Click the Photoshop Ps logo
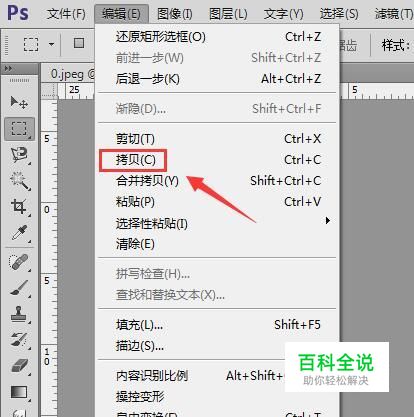 tap(18, 13)
